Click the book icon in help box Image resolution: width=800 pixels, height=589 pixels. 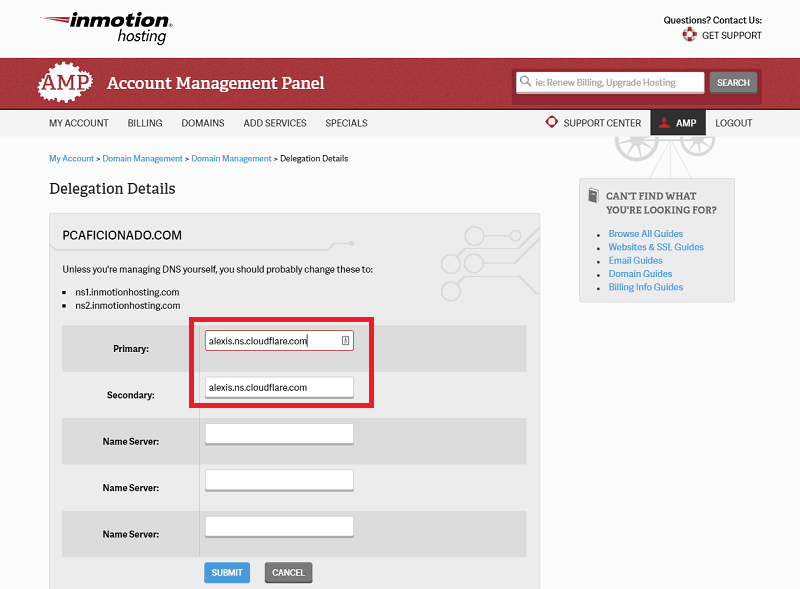593,195
